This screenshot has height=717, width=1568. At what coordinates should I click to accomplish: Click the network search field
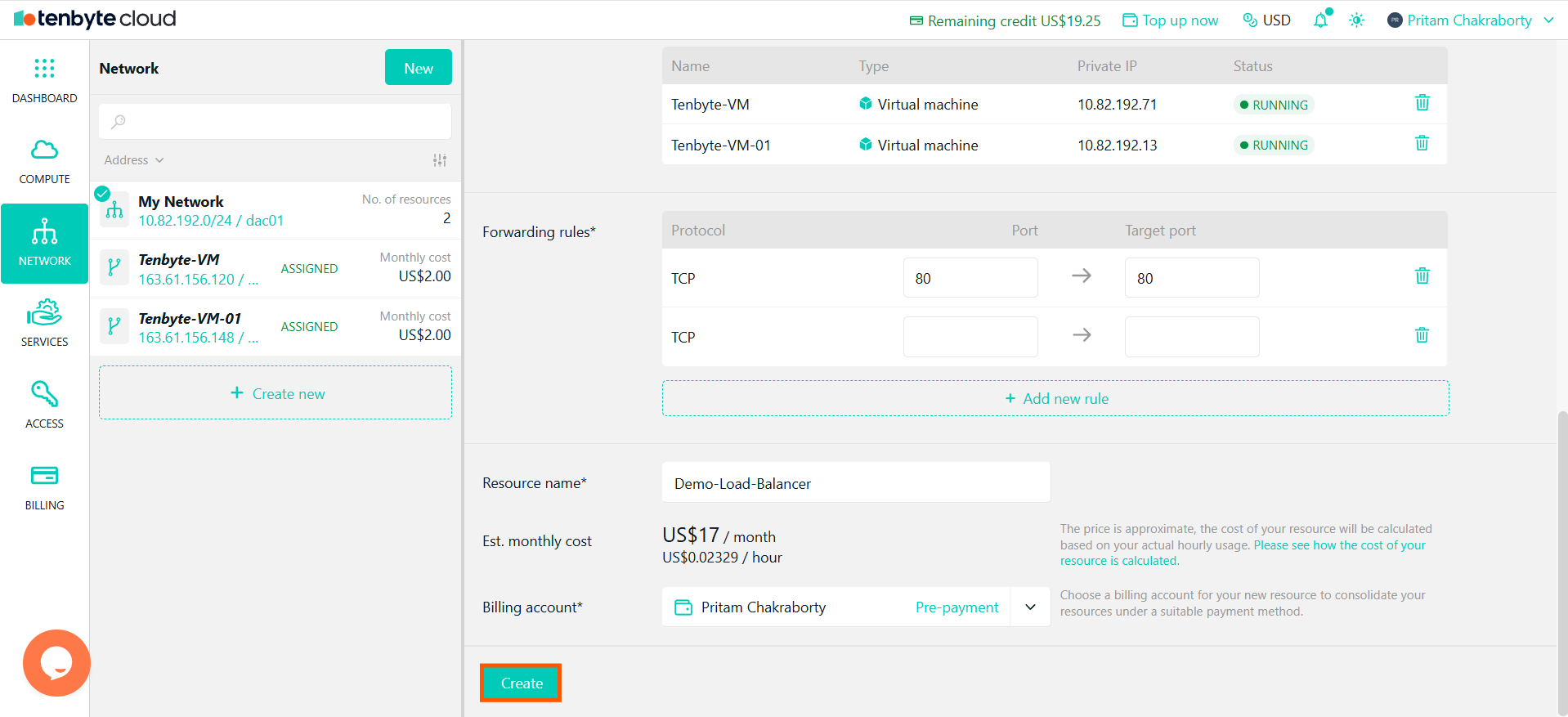click(x=276, y=121)
